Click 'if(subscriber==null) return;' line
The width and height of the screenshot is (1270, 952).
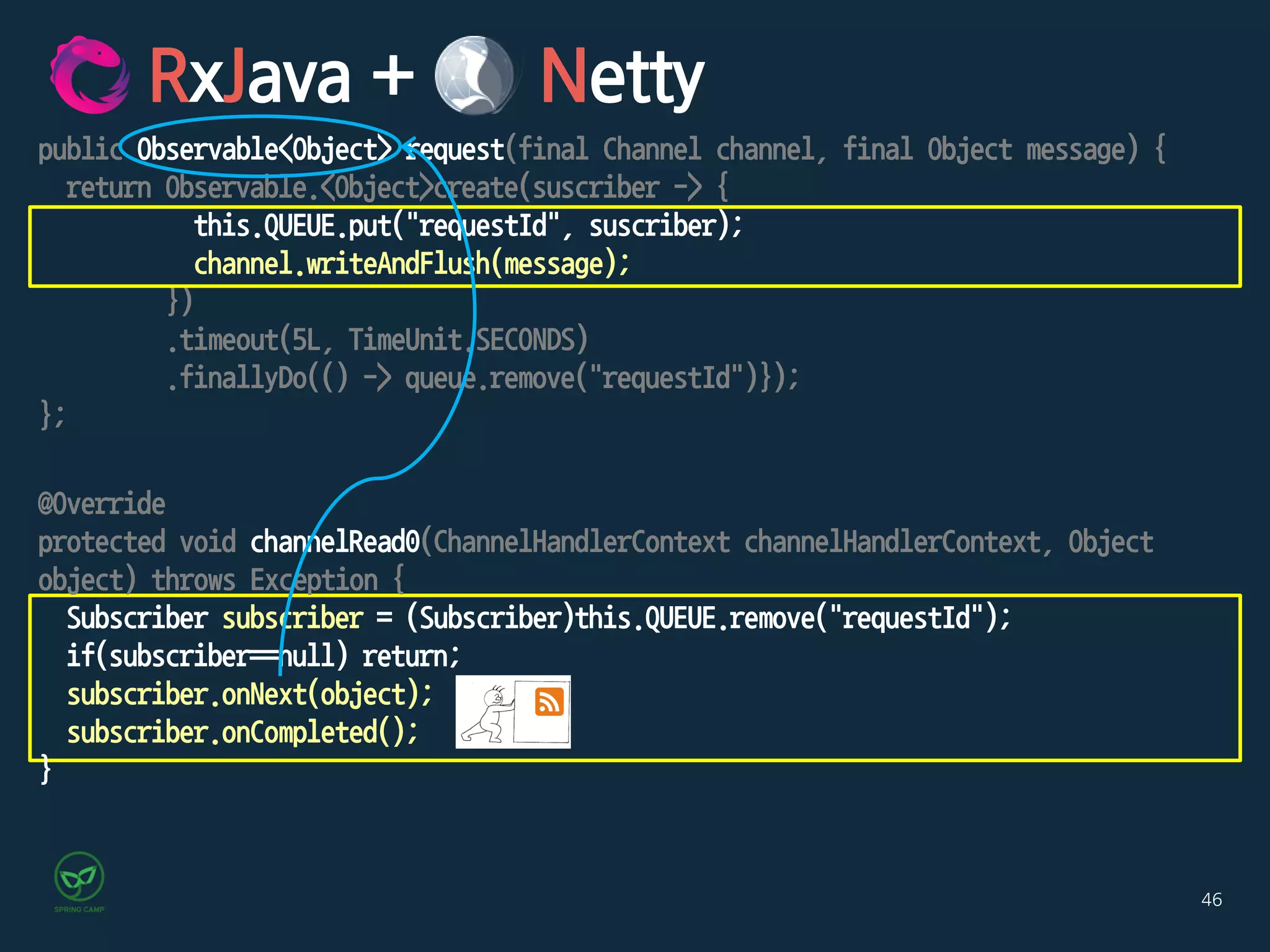264,656
